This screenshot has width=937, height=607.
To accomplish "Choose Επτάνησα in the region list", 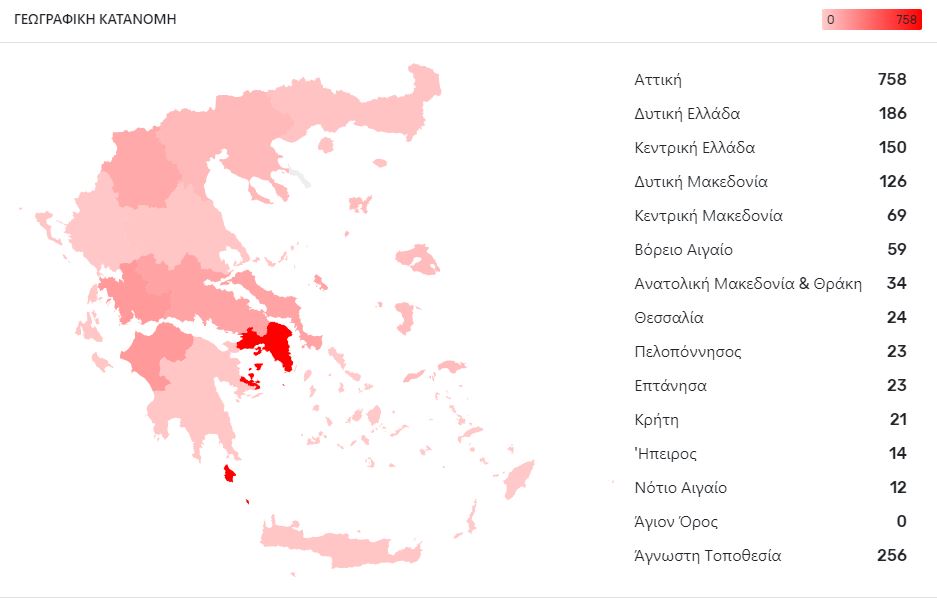I will [x=670, y=386].
